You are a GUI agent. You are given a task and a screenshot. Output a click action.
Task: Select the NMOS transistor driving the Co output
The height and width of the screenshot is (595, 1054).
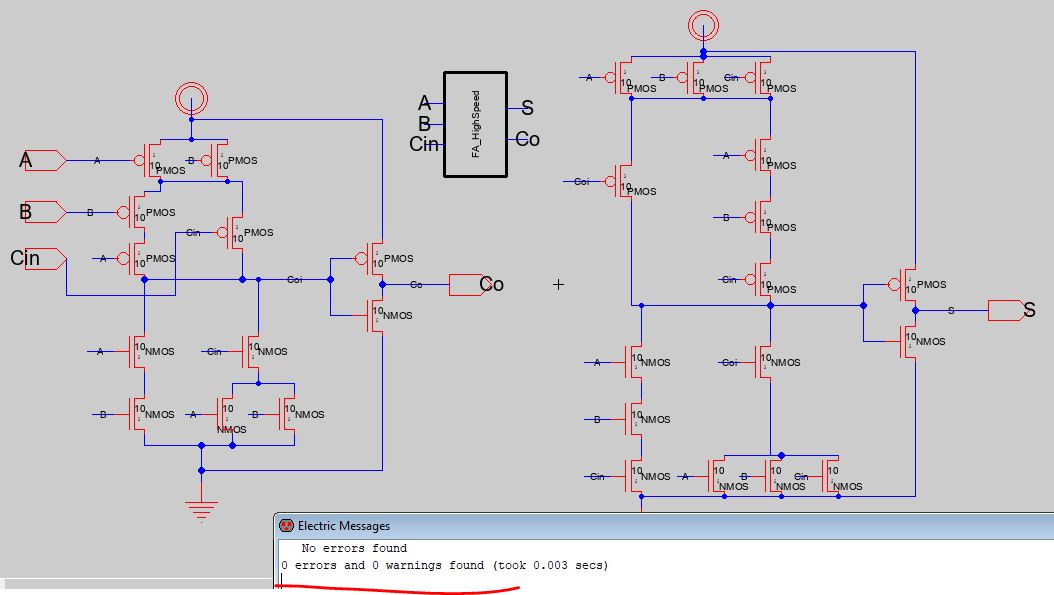377,315
